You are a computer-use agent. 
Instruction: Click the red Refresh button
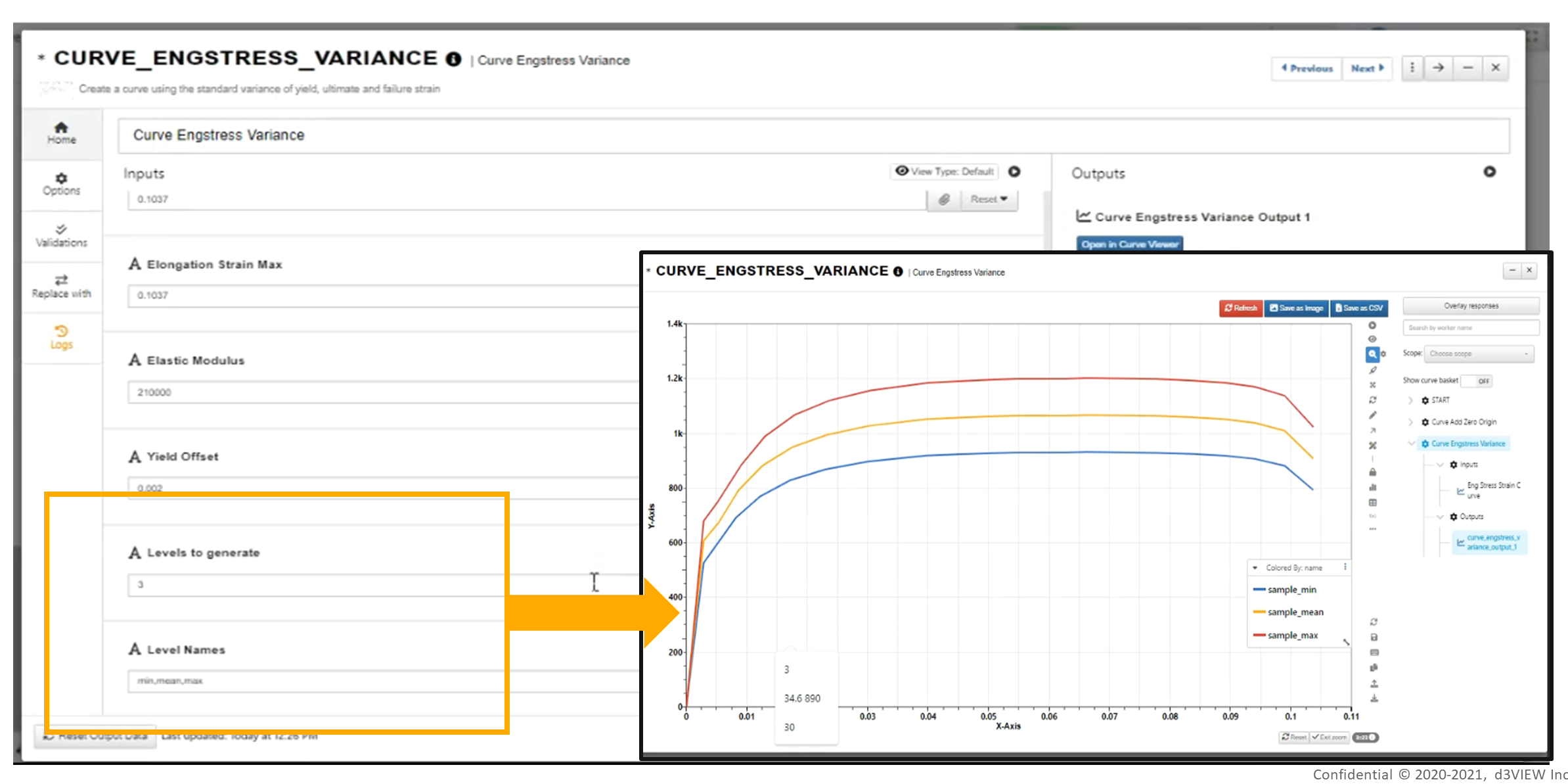pos(1240,308)
